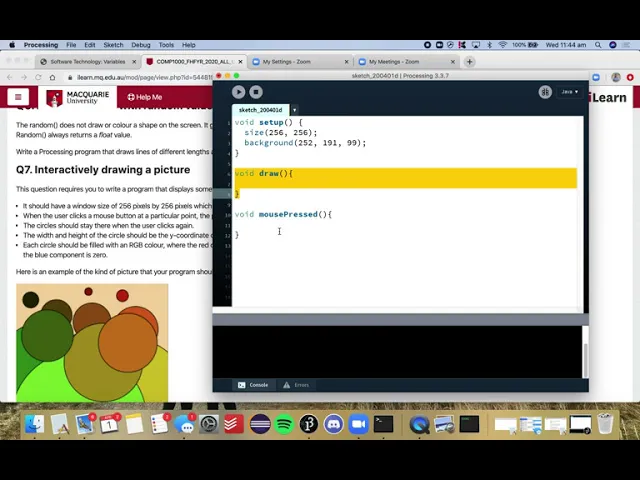Image resolution: width=640 pixels, height=480 pixels.
Task: Open the File menu
Action: 71,45
